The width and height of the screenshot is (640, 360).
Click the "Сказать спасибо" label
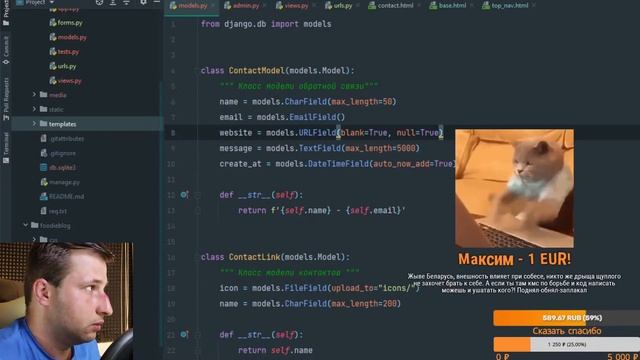(567, 331)
